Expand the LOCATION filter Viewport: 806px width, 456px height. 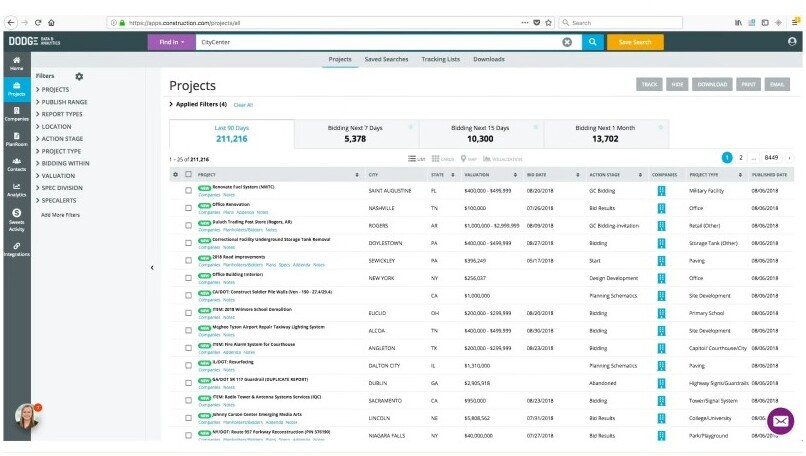pyautogui.click(x=53, y=126)
